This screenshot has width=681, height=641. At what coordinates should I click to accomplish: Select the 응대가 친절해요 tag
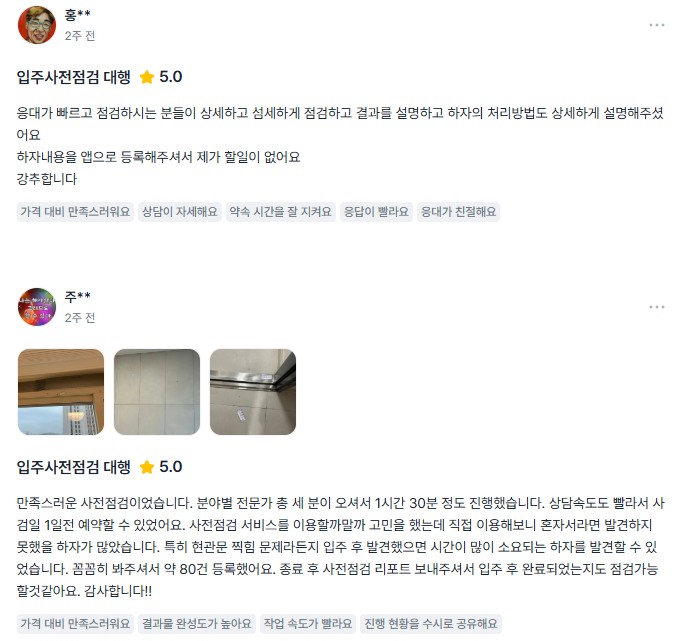pyautogui.click(x=458, y=212)
